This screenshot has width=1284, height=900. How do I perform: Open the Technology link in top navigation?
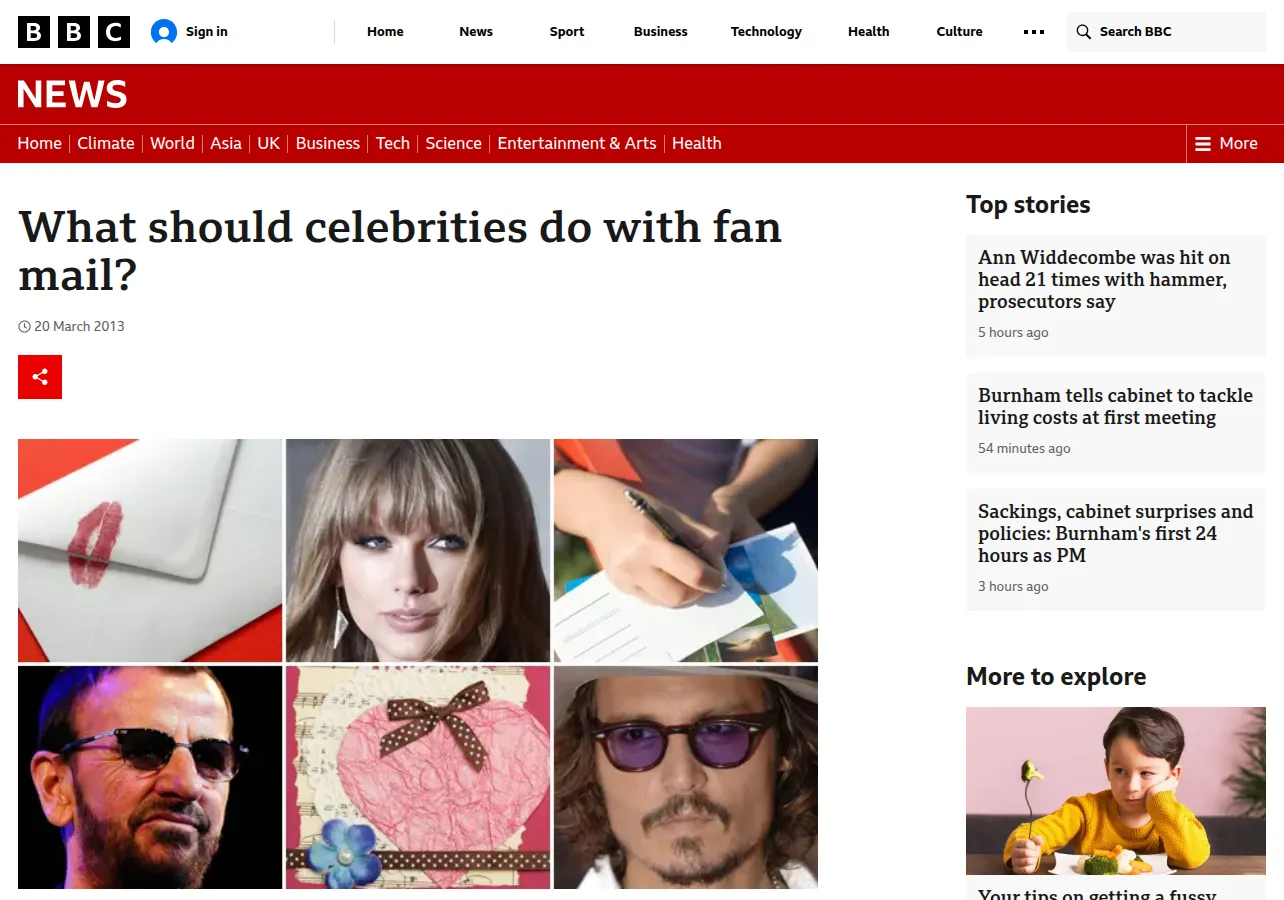coord(766,32)
